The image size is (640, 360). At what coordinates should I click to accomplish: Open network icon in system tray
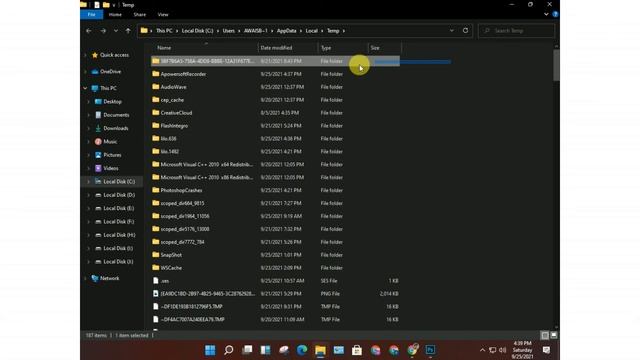pos(493,350)
